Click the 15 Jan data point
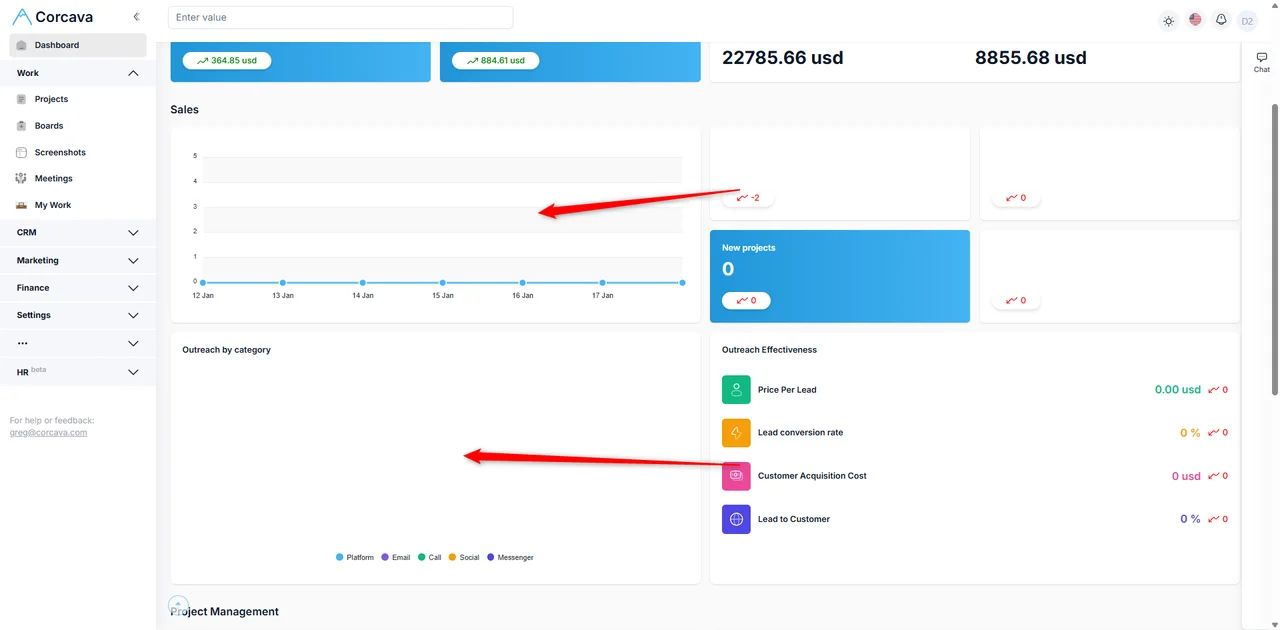The width and height of the screenshot is (1280, 630). point(443,283)
